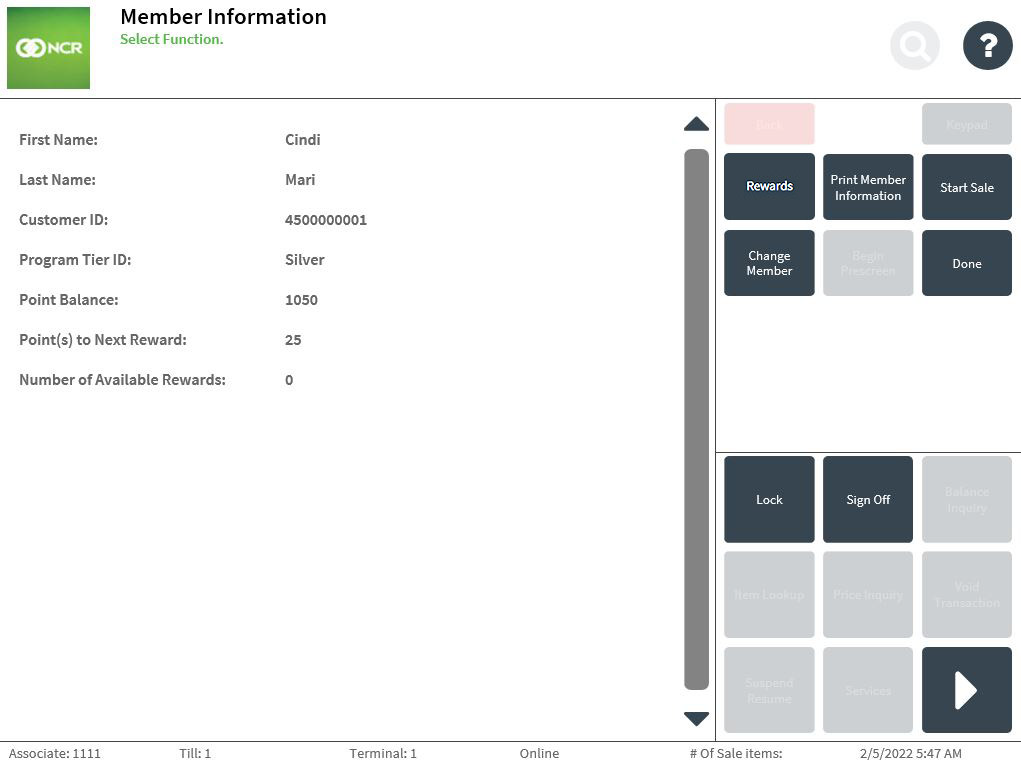Open the member Rewards
The width and height of the screenshot is (1021, 765).
769,187
